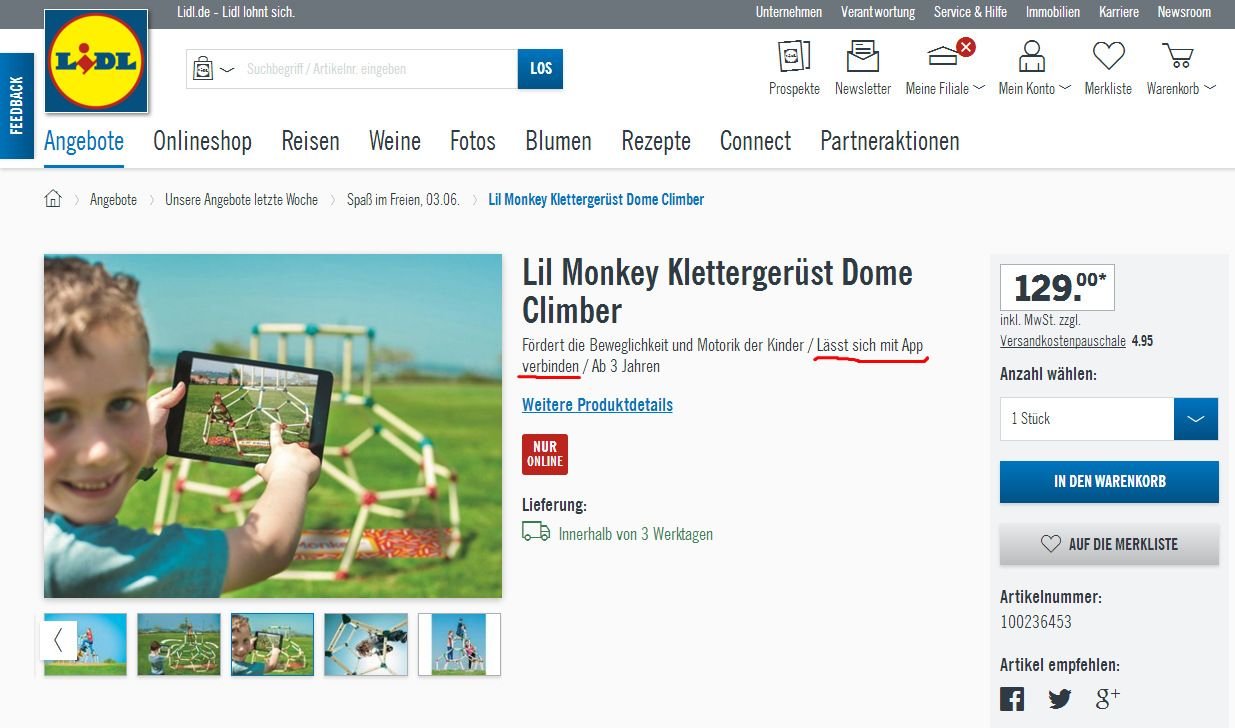
Task: Click previous thumbnail arrow in gallery
Action: coord(58,640)
